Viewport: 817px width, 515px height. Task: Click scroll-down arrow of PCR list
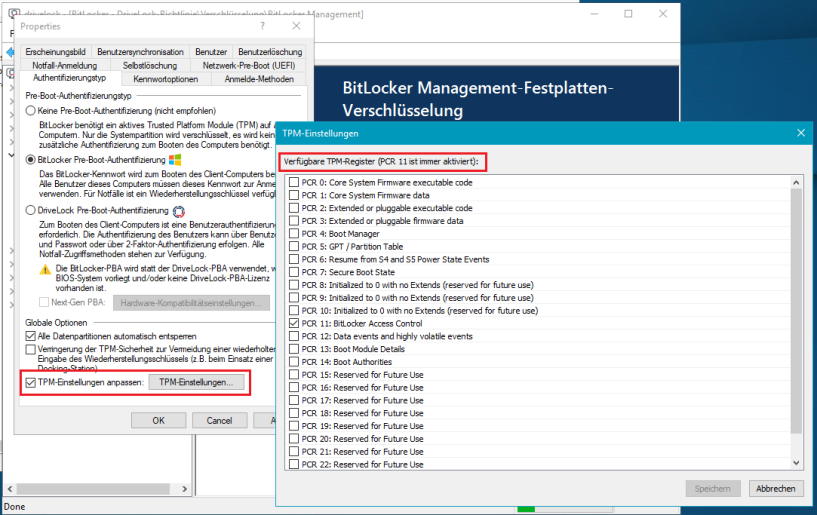[x=796, y=462]
